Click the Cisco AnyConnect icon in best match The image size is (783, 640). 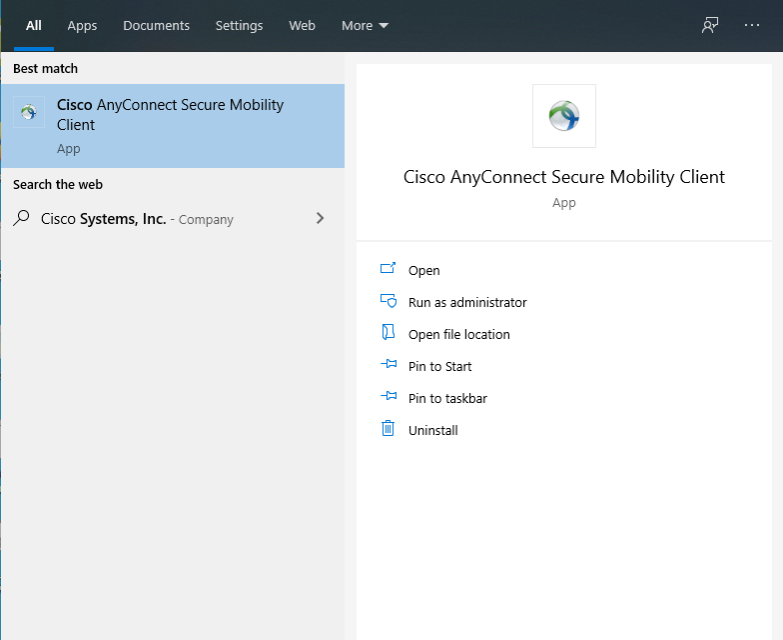click(x=29, y=112)
